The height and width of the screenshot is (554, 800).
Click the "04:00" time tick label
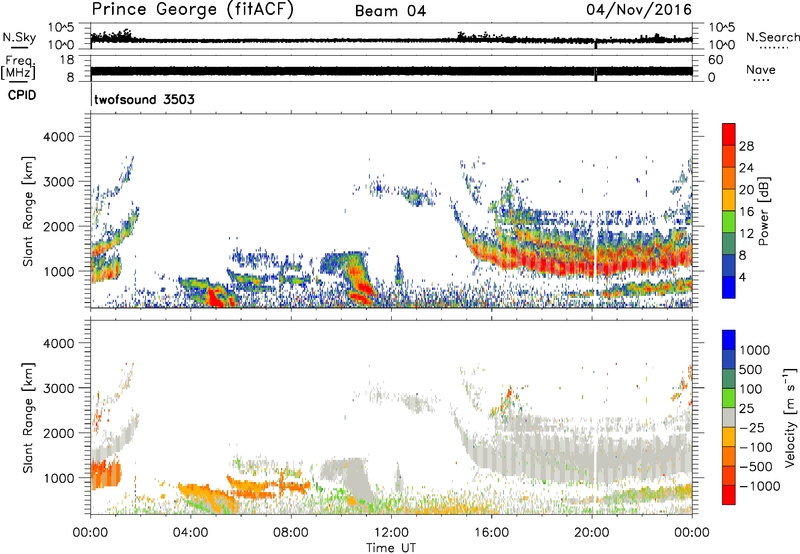click(190, 533)
